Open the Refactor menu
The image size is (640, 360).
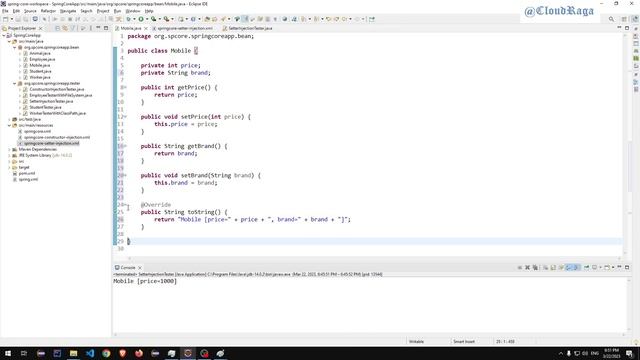coord(48,11)
